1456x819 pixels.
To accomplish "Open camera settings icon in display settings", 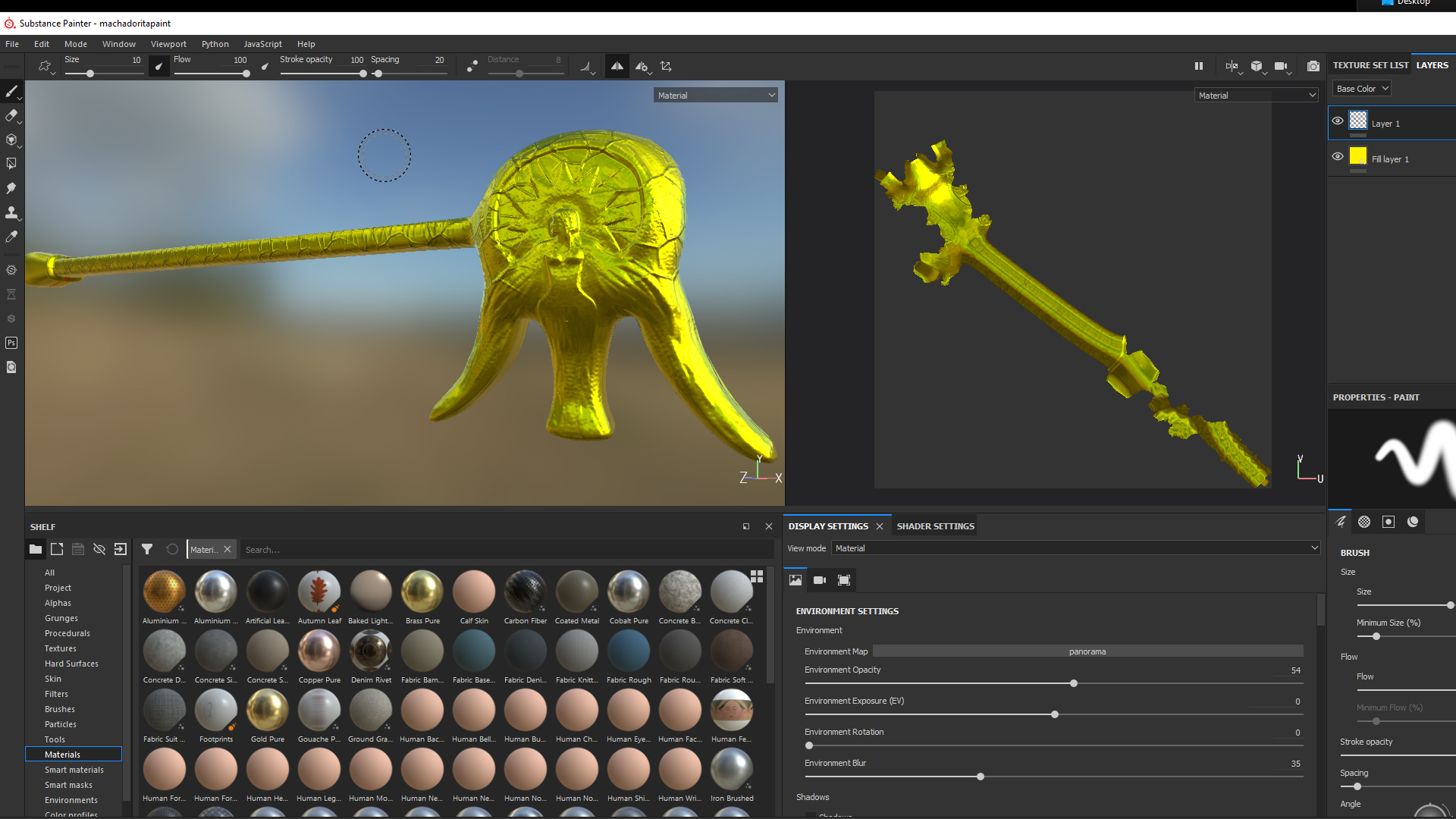I will coord(820,580).
